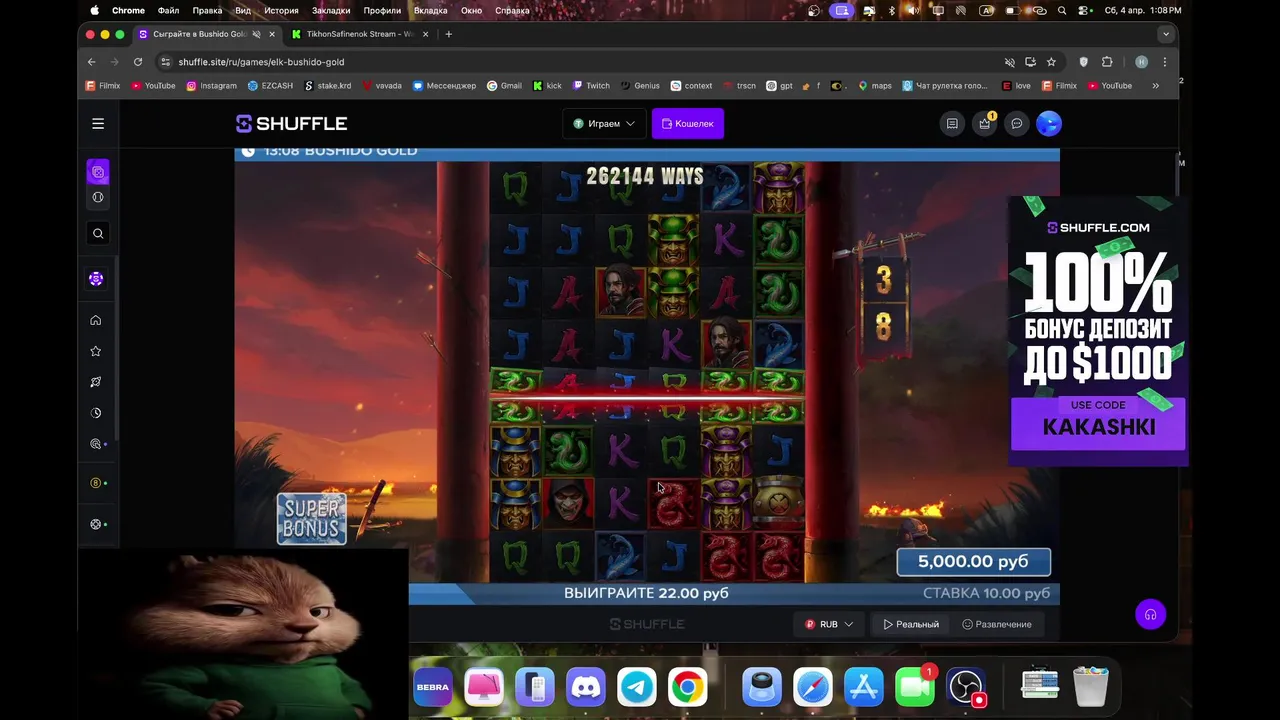The width and height of the screenshot is (1280, 720).
Task: Open the История menu
Action: [x=282, y=10]
